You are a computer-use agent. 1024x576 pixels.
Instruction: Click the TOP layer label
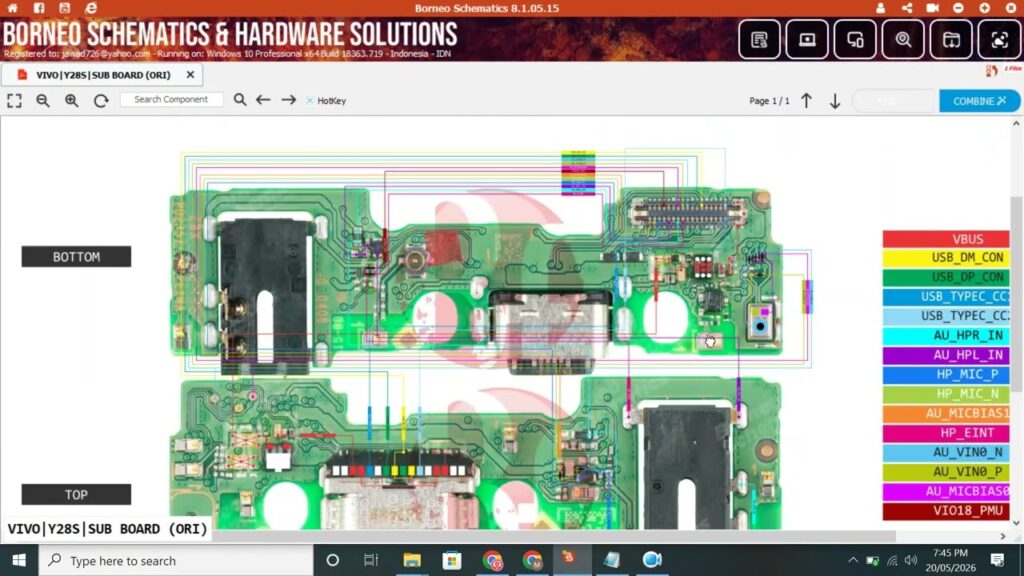point(76,494)
